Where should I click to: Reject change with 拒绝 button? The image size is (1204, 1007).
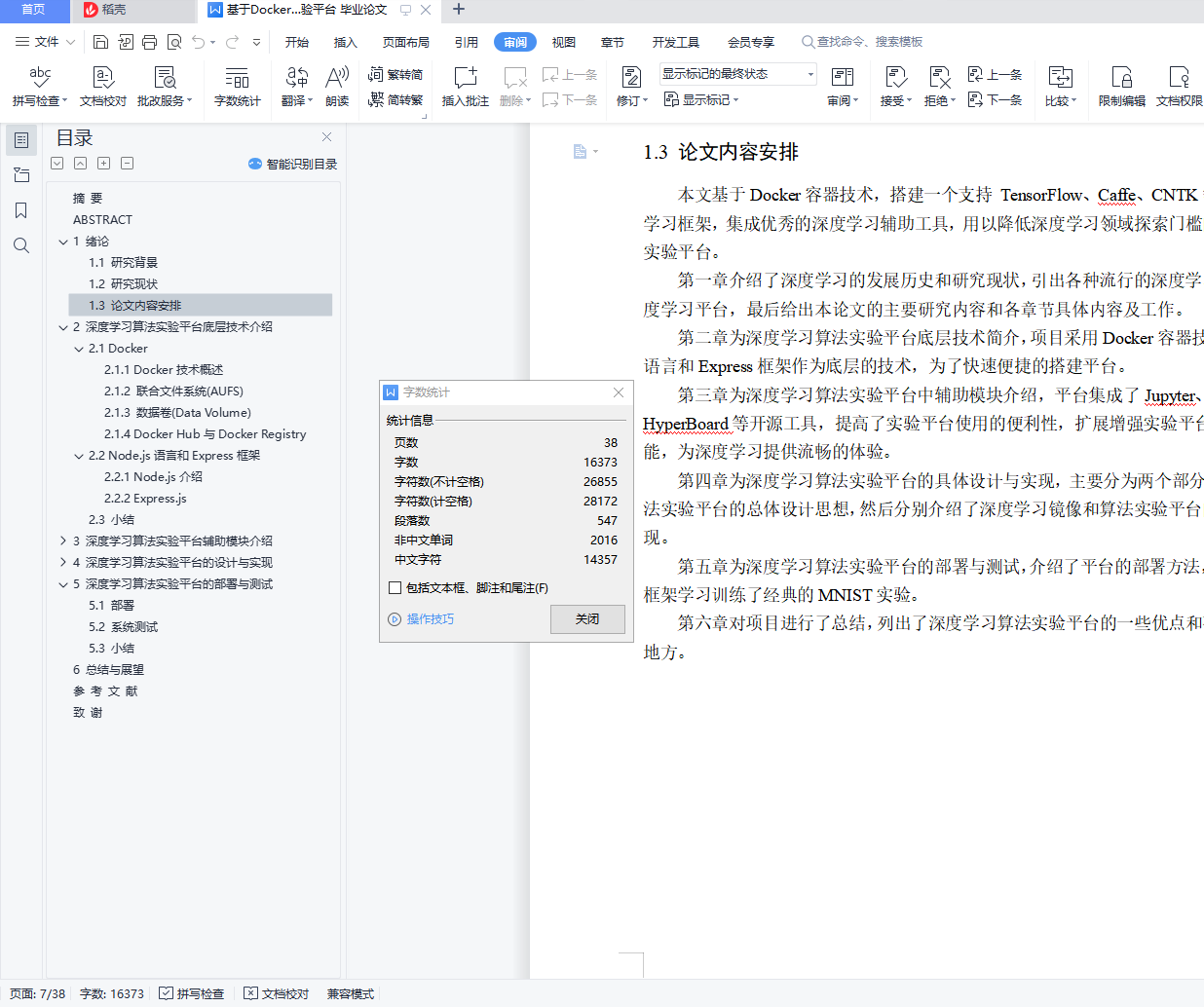click(x=939, y=86)
